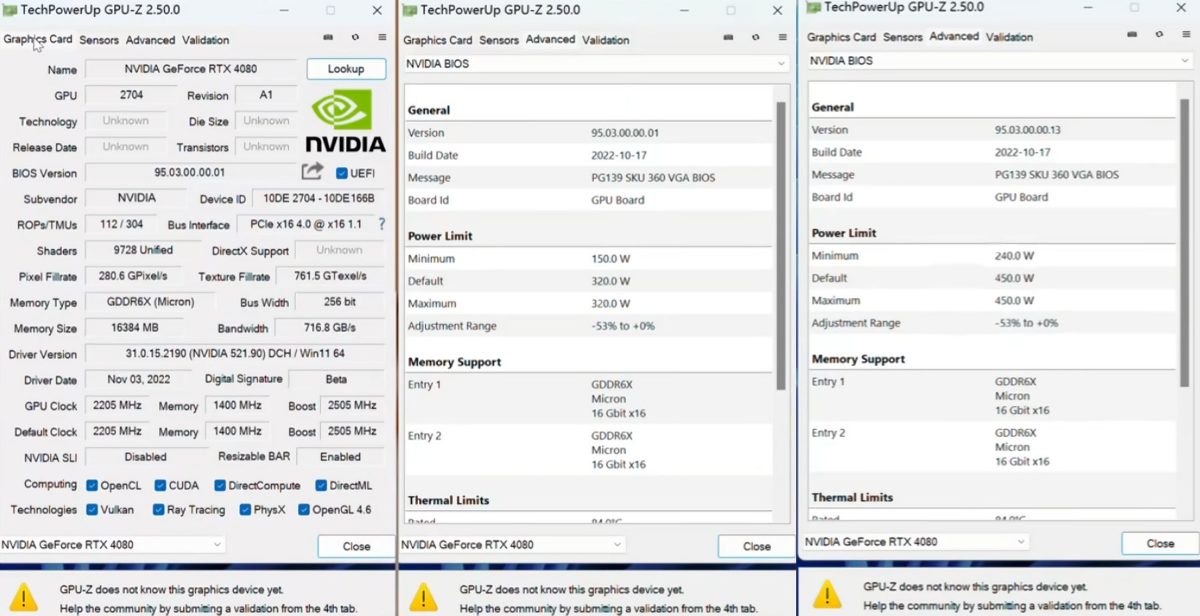Click the Lookup button
The height and width of the screenshot is (616, 1200).
(345, 69)
